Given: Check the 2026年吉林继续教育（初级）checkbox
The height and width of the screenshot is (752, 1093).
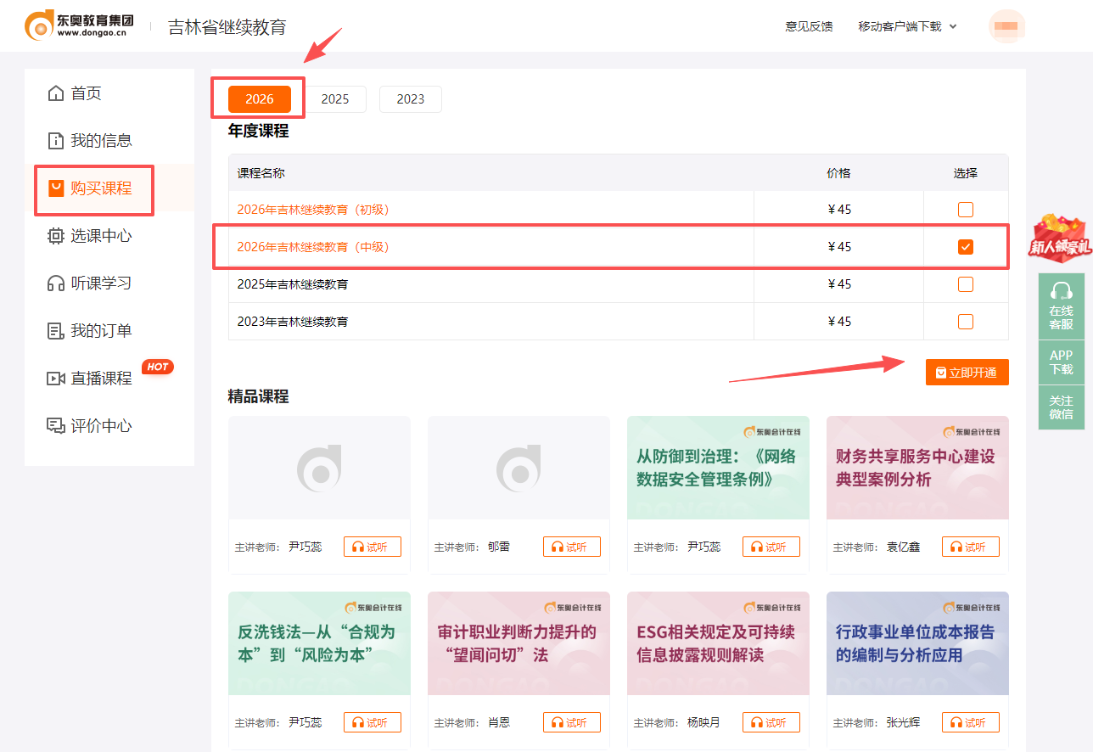Looking at the screenshot, I should coord(966,209).
